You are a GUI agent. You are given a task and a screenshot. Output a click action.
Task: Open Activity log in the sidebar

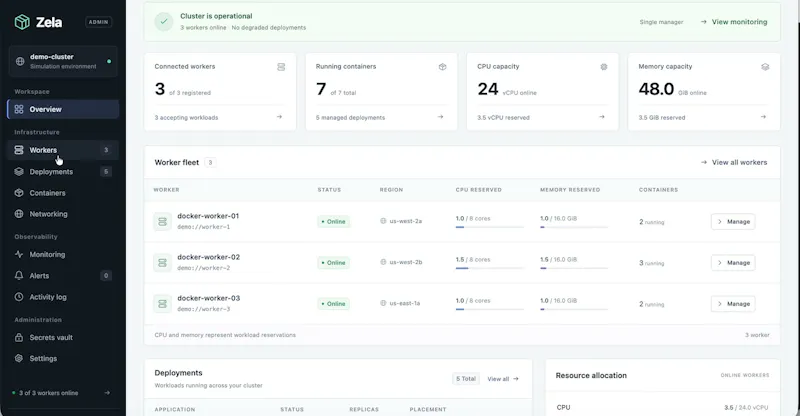(x=63, y=297)
